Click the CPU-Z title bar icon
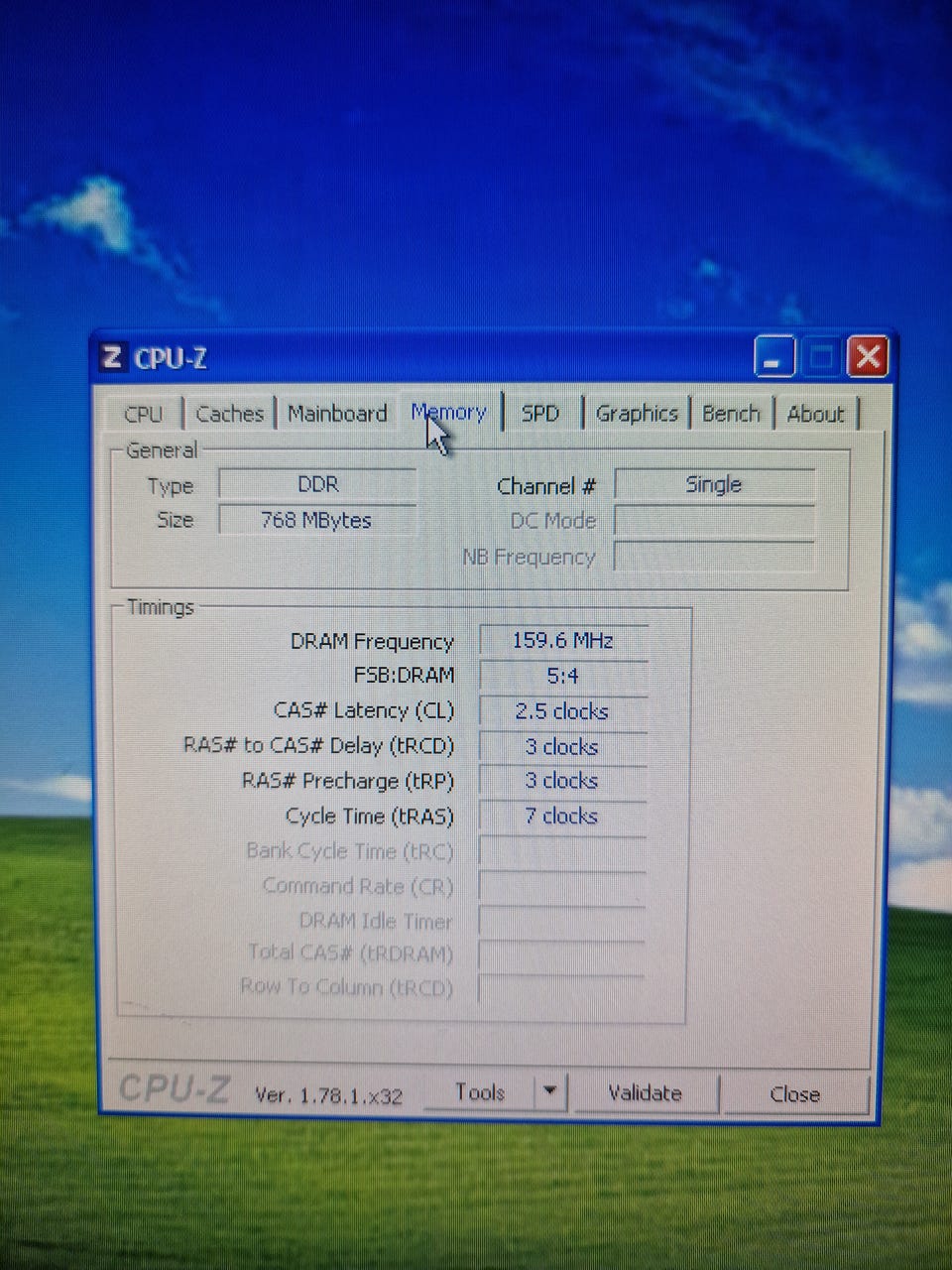The width and height of the screenshot is (952, 1270). [112, 357]
